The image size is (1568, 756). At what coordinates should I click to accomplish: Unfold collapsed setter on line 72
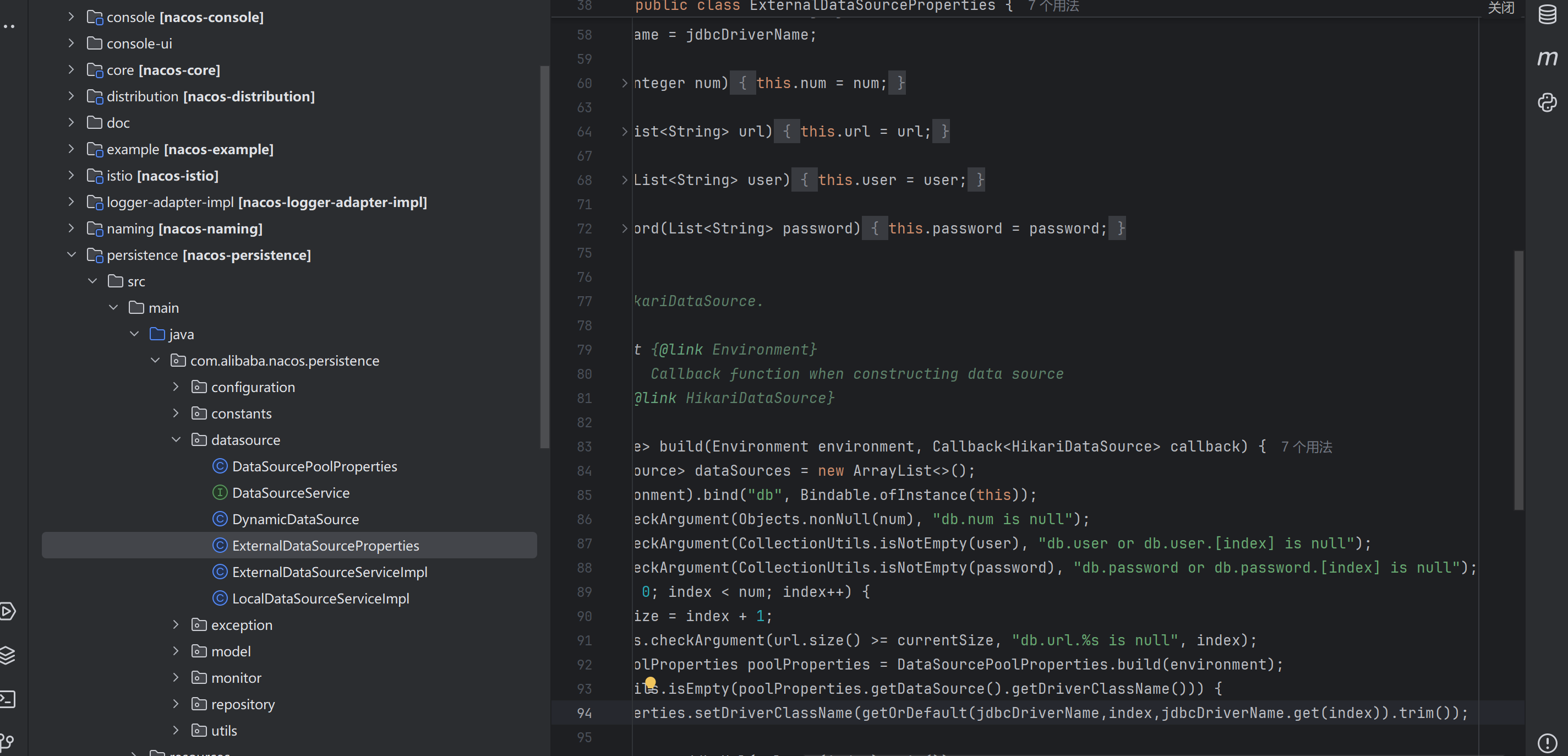coord(625,229)
